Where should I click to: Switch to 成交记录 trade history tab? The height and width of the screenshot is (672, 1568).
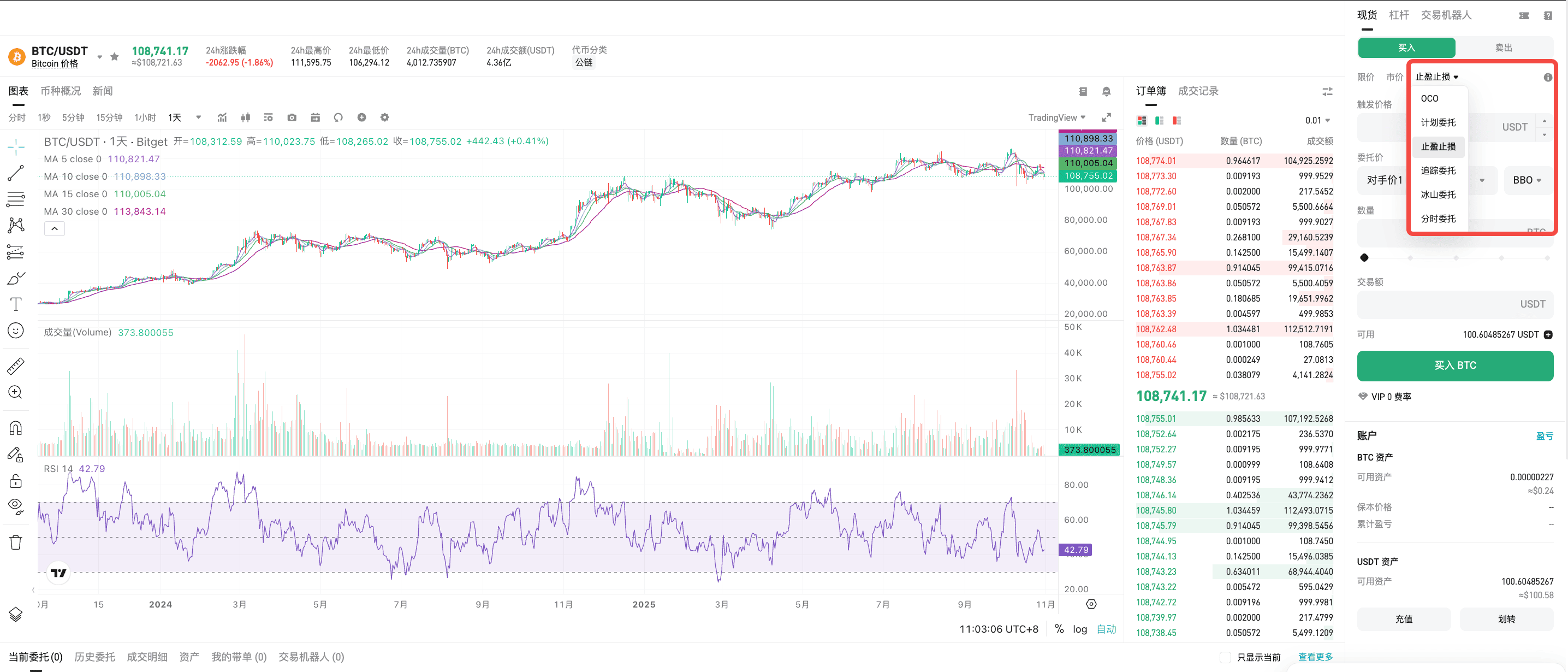tap(1197, 91)
